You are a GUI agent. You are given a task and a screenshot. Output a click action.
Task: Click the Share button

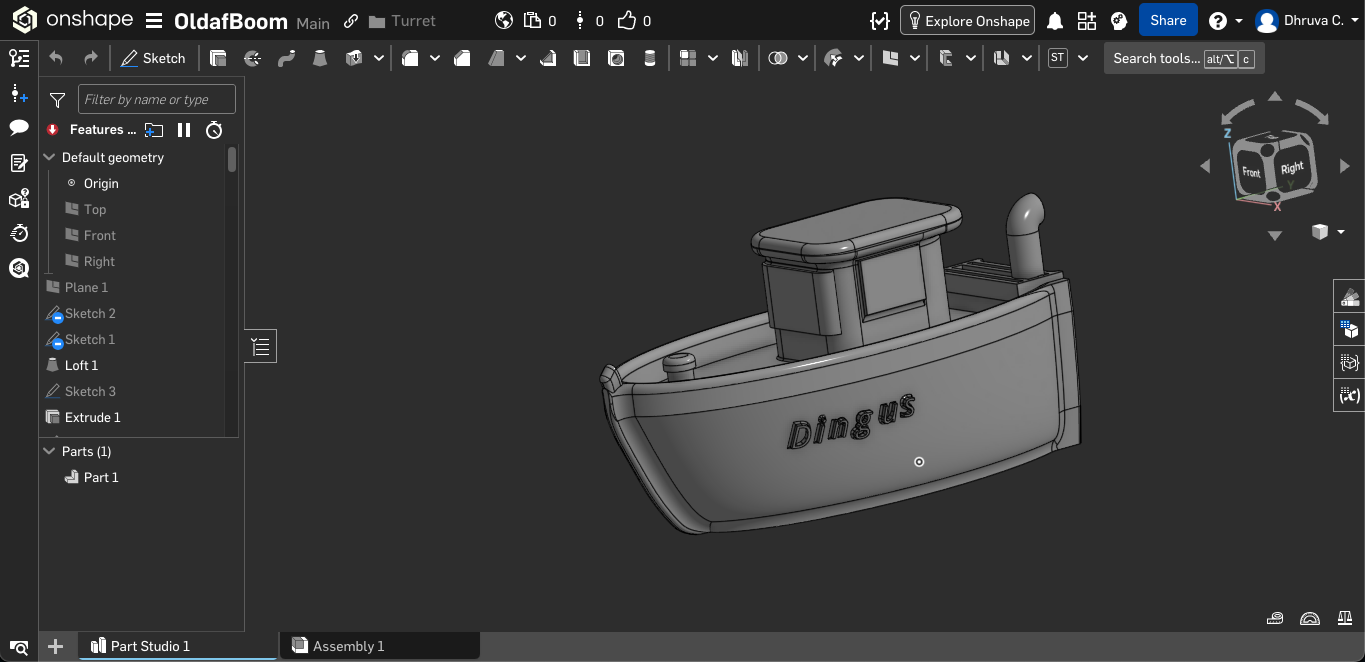[1168, 20]
